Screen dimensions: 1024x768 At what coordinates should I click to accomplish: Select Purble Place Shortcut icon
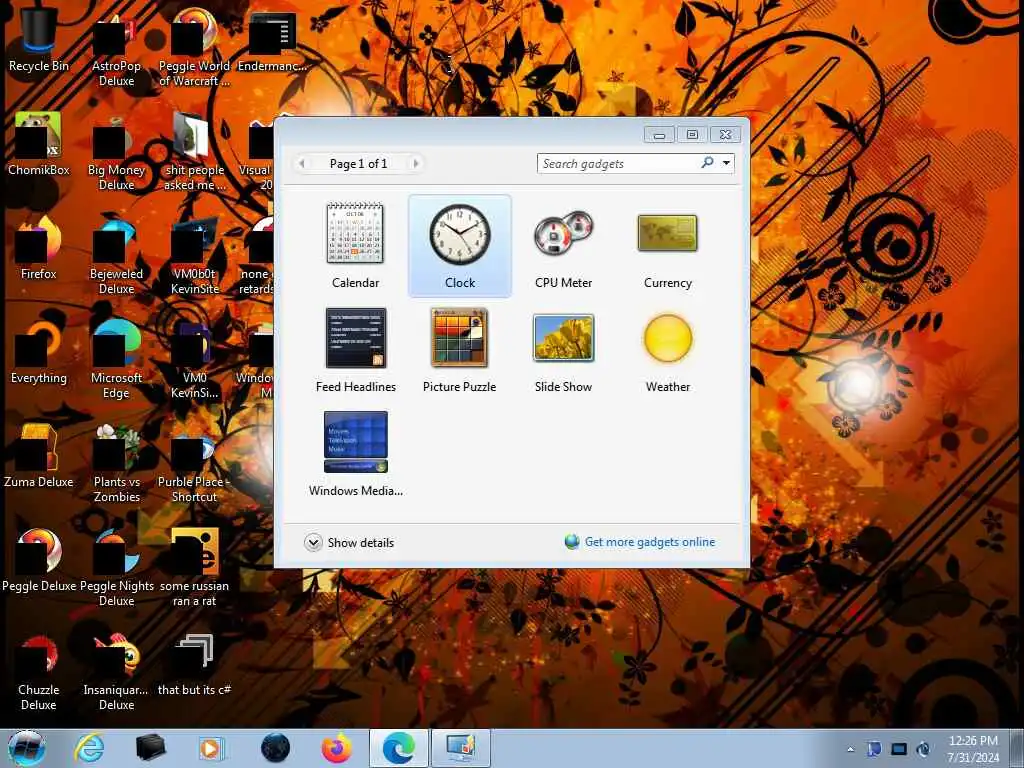point(194,464)
